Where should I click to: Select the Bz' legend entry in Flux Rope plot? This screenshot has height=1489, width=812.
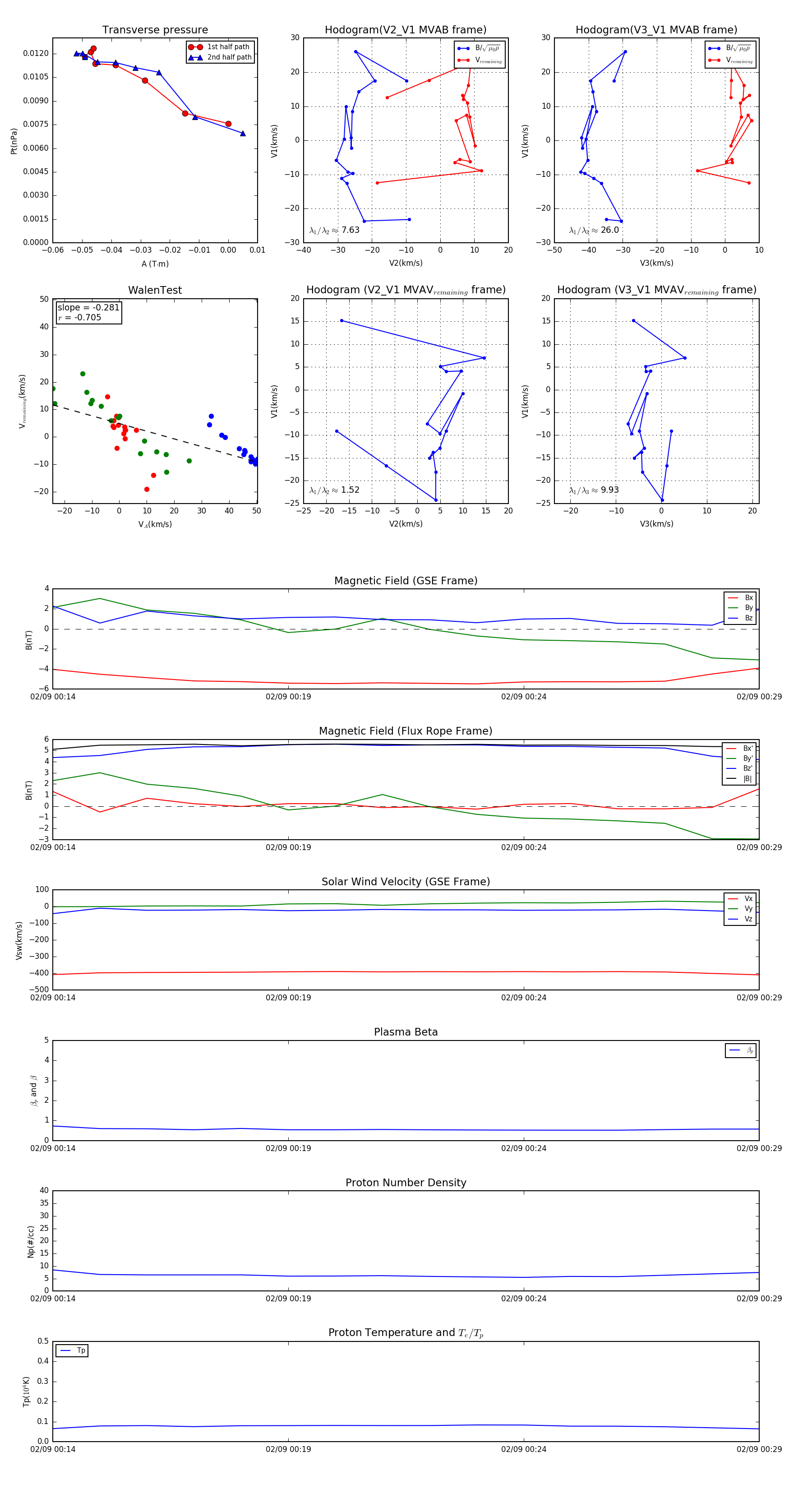[x=740, y=768]
